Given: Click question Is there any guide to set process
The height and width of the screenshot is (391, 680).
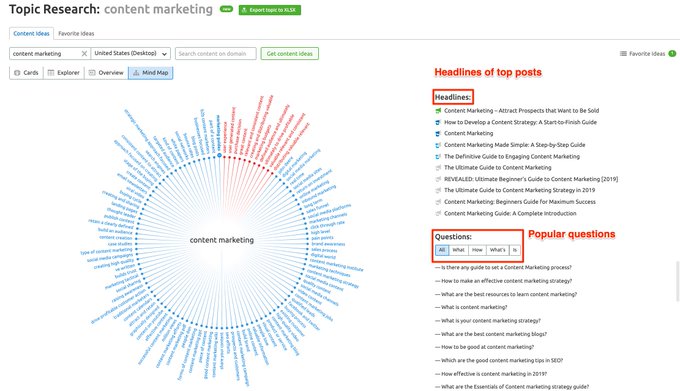Looking at the screenshot, I should click(x=503, y=267).
